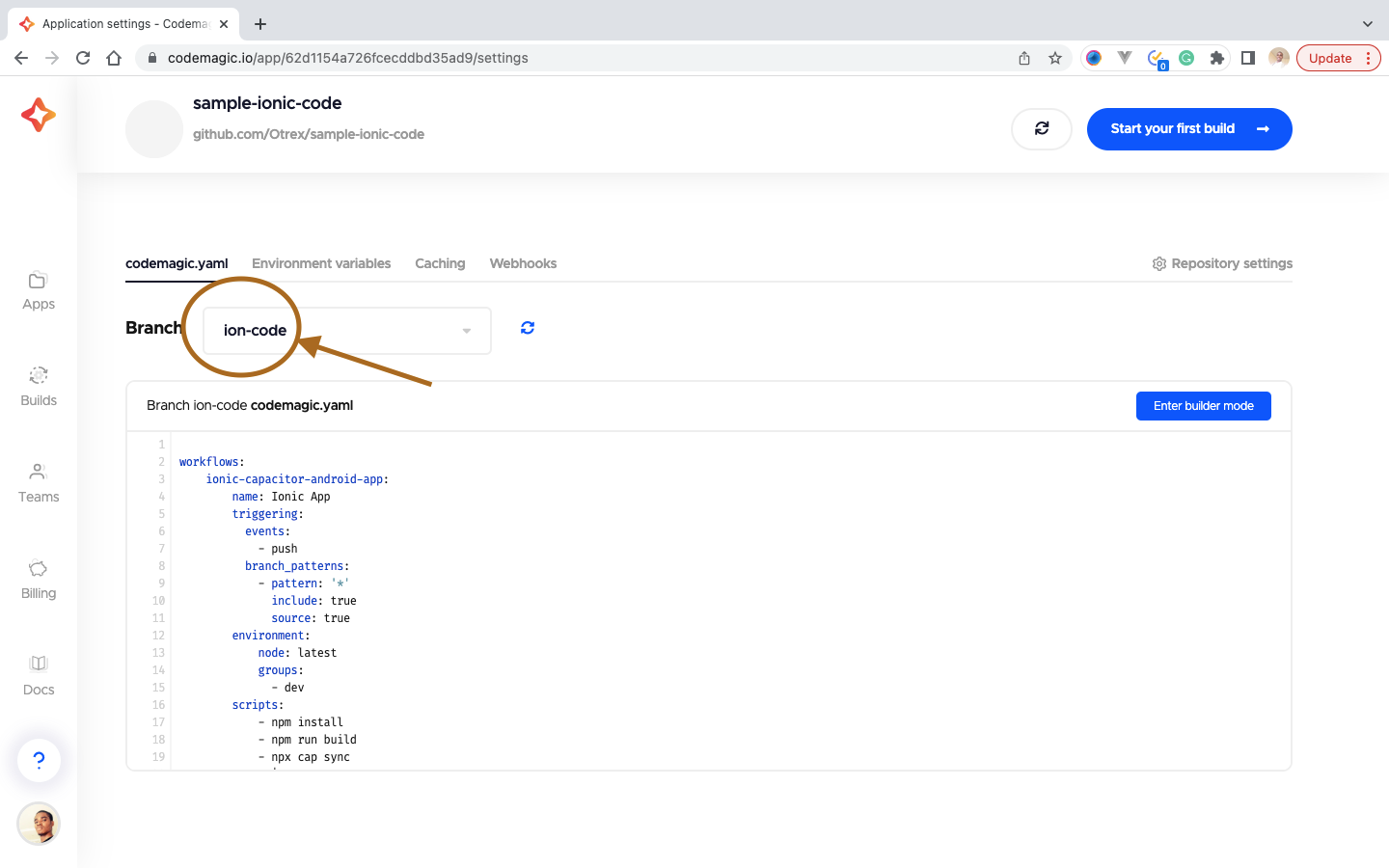The image size is (1389, 868).
Task: Open the Teams section in sidebar
Action: (39, 484)
